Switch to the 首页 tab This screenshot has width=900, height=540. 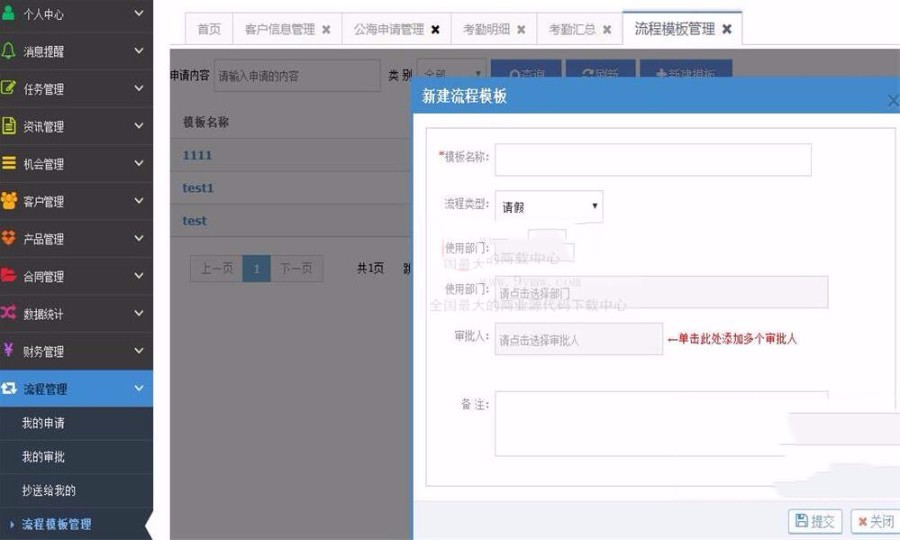[209, 30]
